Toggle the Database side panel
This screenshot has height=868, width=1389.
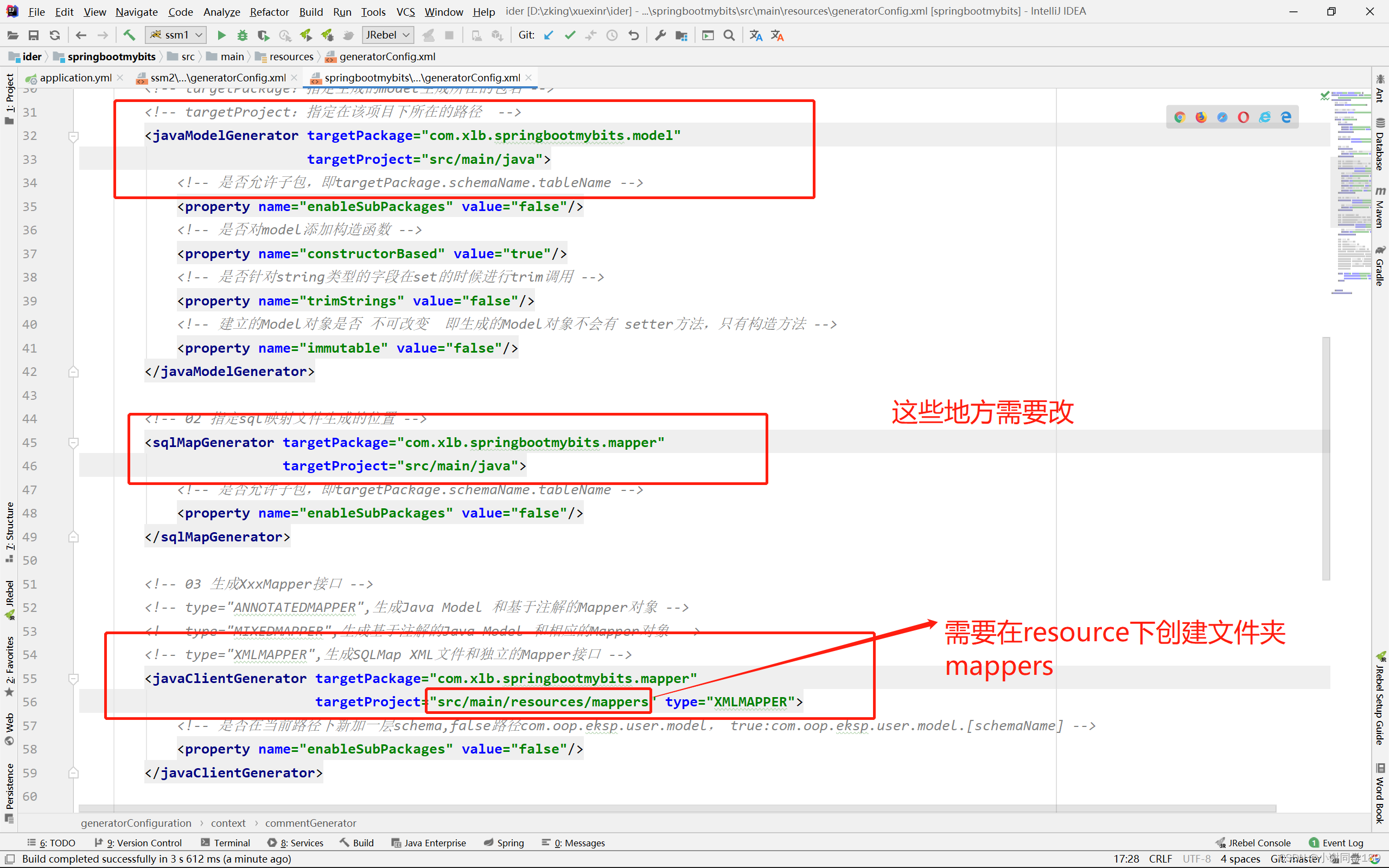tap(1380, 144)
